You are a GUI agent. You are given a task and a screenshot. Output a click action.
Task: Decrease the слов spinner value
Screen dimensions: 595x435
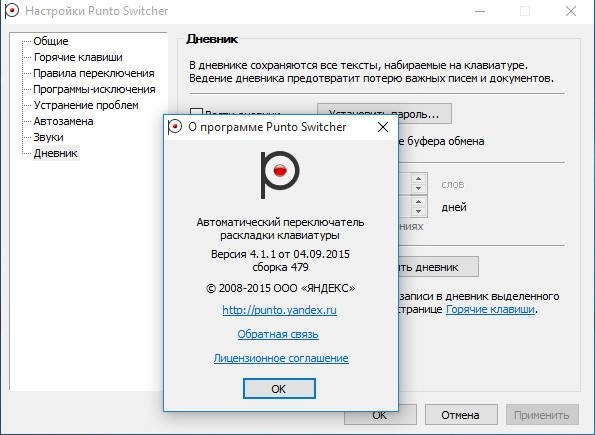pyautogui.click(x=418, y=188)
